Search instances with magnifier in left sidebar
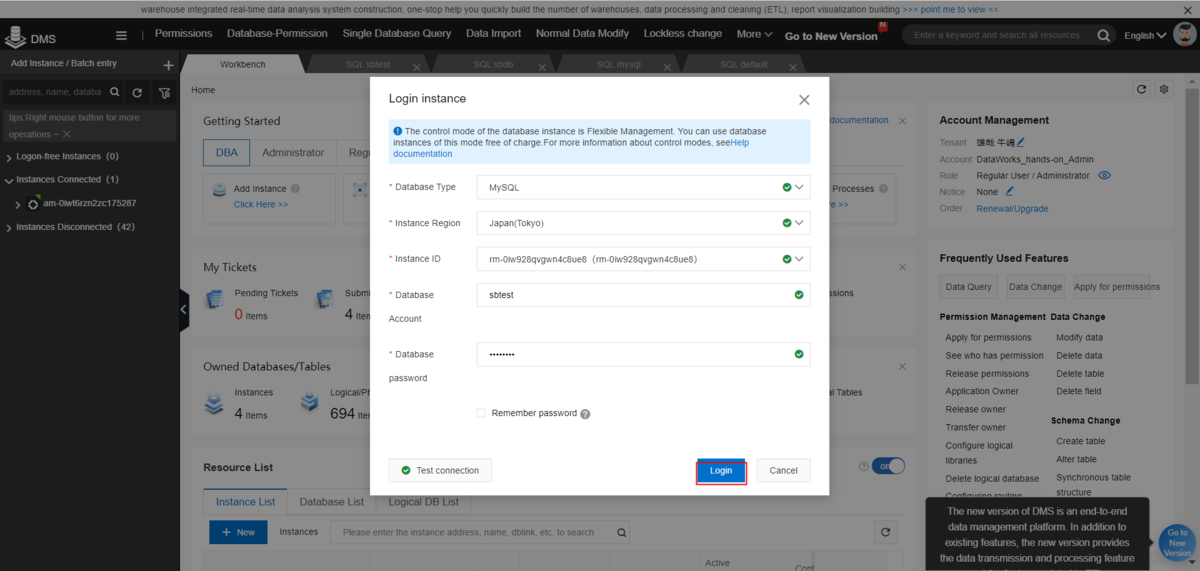This screenshot has height=571, width=1200. coord(115,92)
